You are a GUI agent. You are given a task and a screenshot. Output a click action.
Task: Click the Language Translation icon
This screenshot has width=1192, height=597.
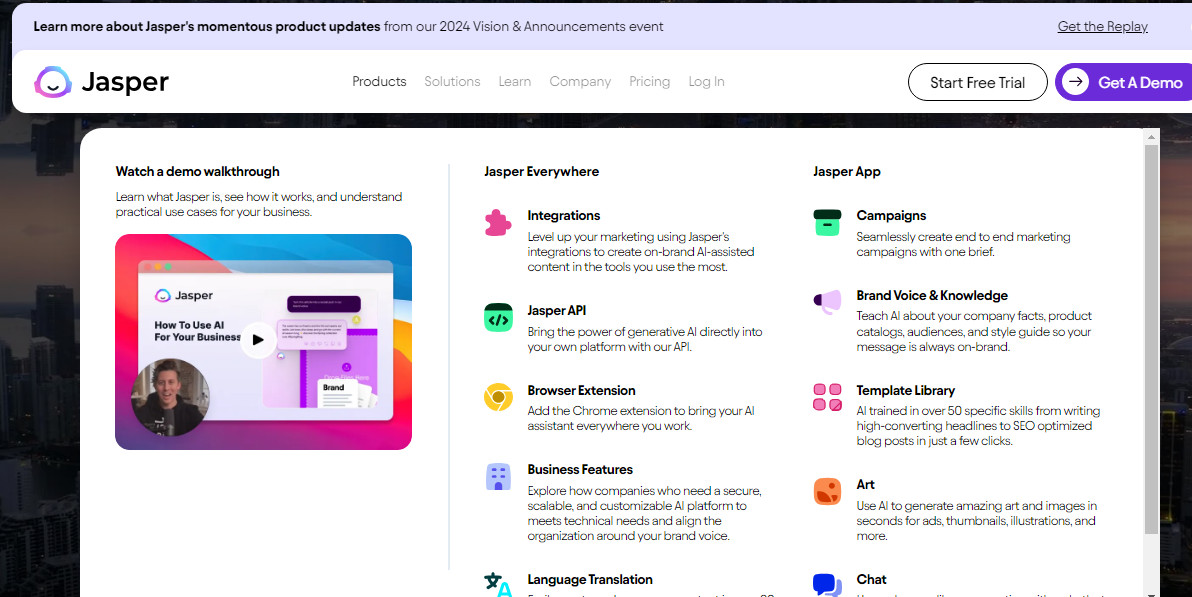point(498,584)
